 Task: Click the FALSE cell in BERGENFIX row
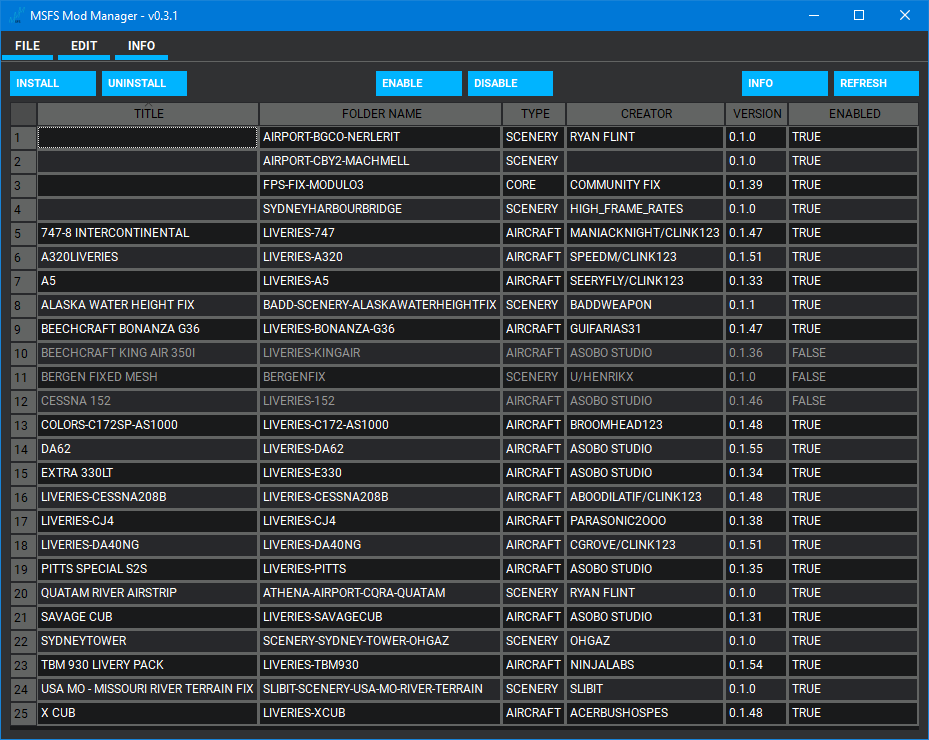[853, 377]
